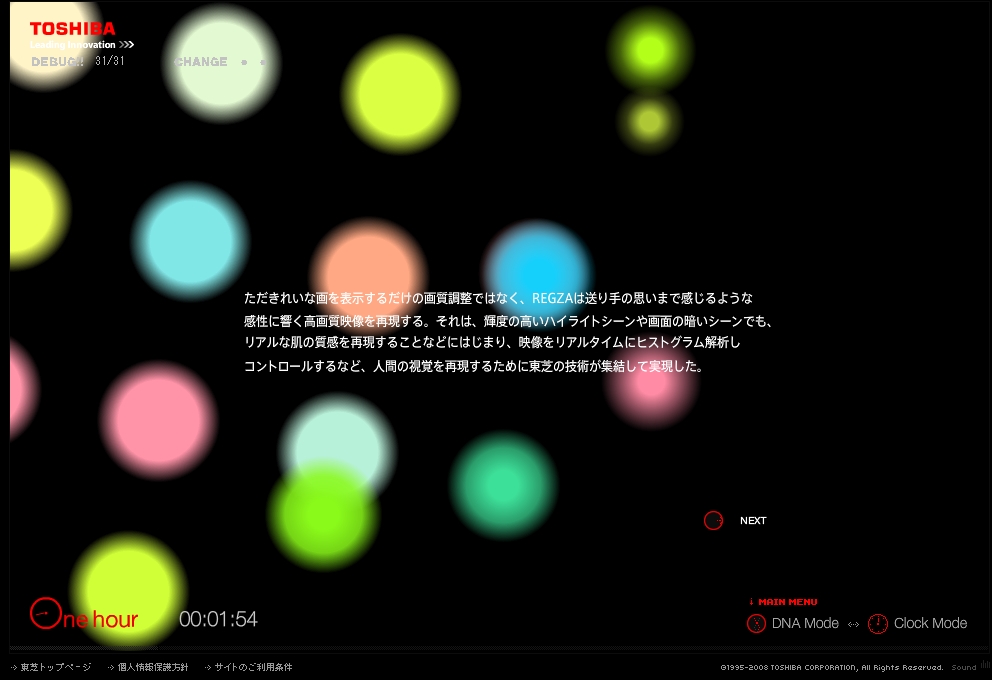
Task: Switch to Clock Mode
Action: [930, 623]
